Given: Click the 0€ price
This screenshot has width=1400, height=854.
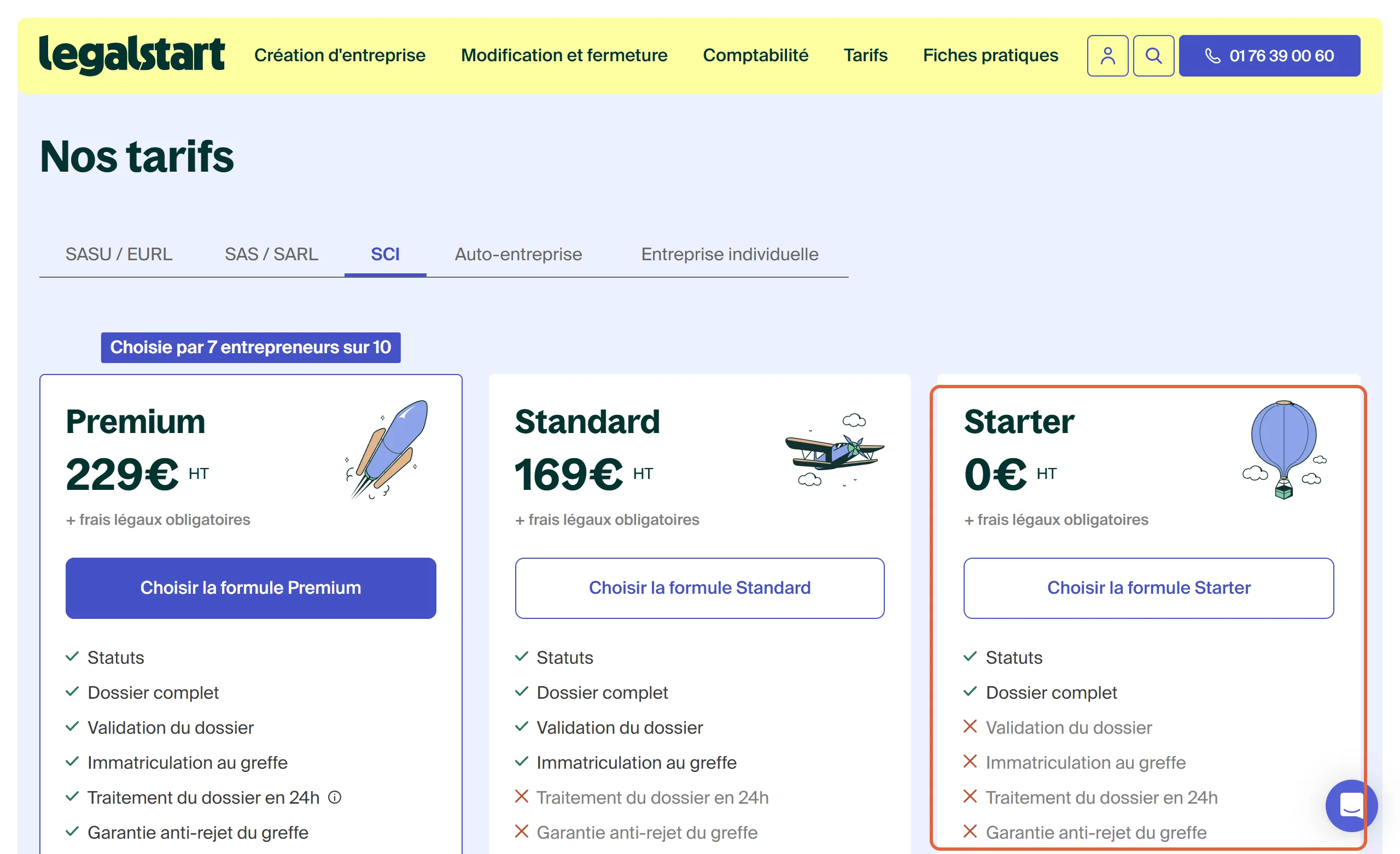Looking at the screenshot, I should pos(995,474).
